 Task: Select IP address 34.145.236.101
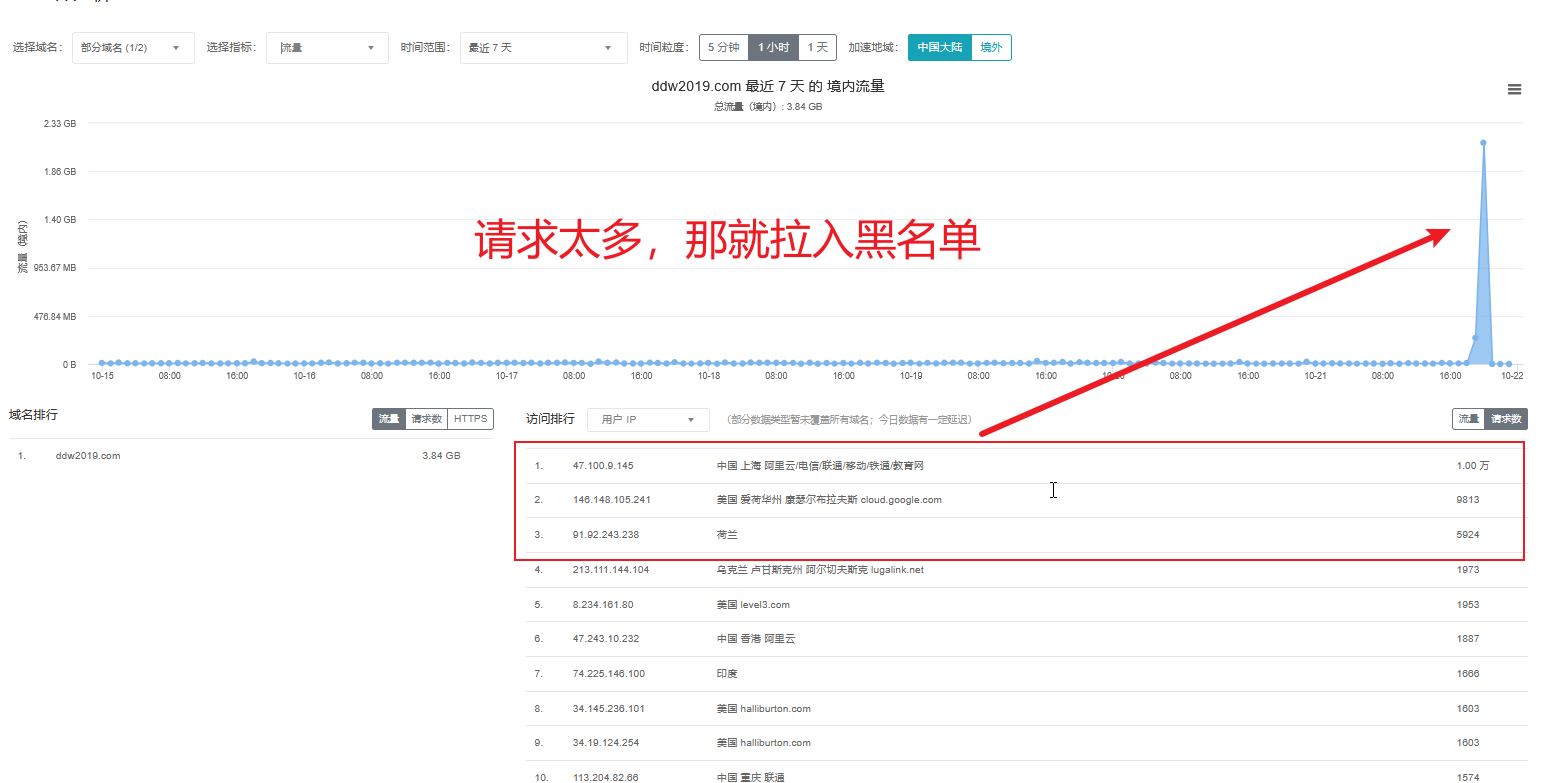click(x=609, y=709)
